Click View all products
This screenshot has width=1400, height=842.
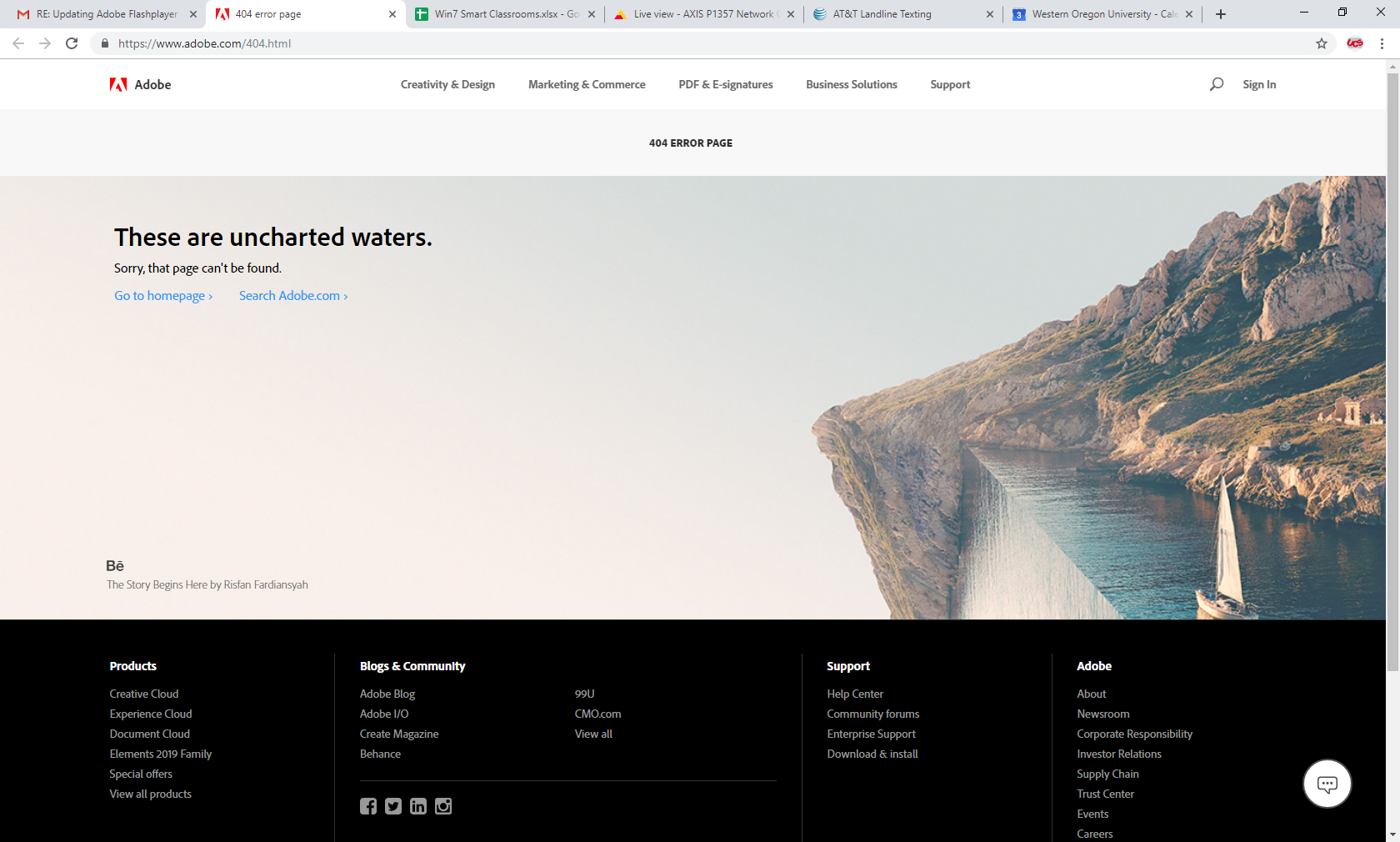[x=151, y=794]
